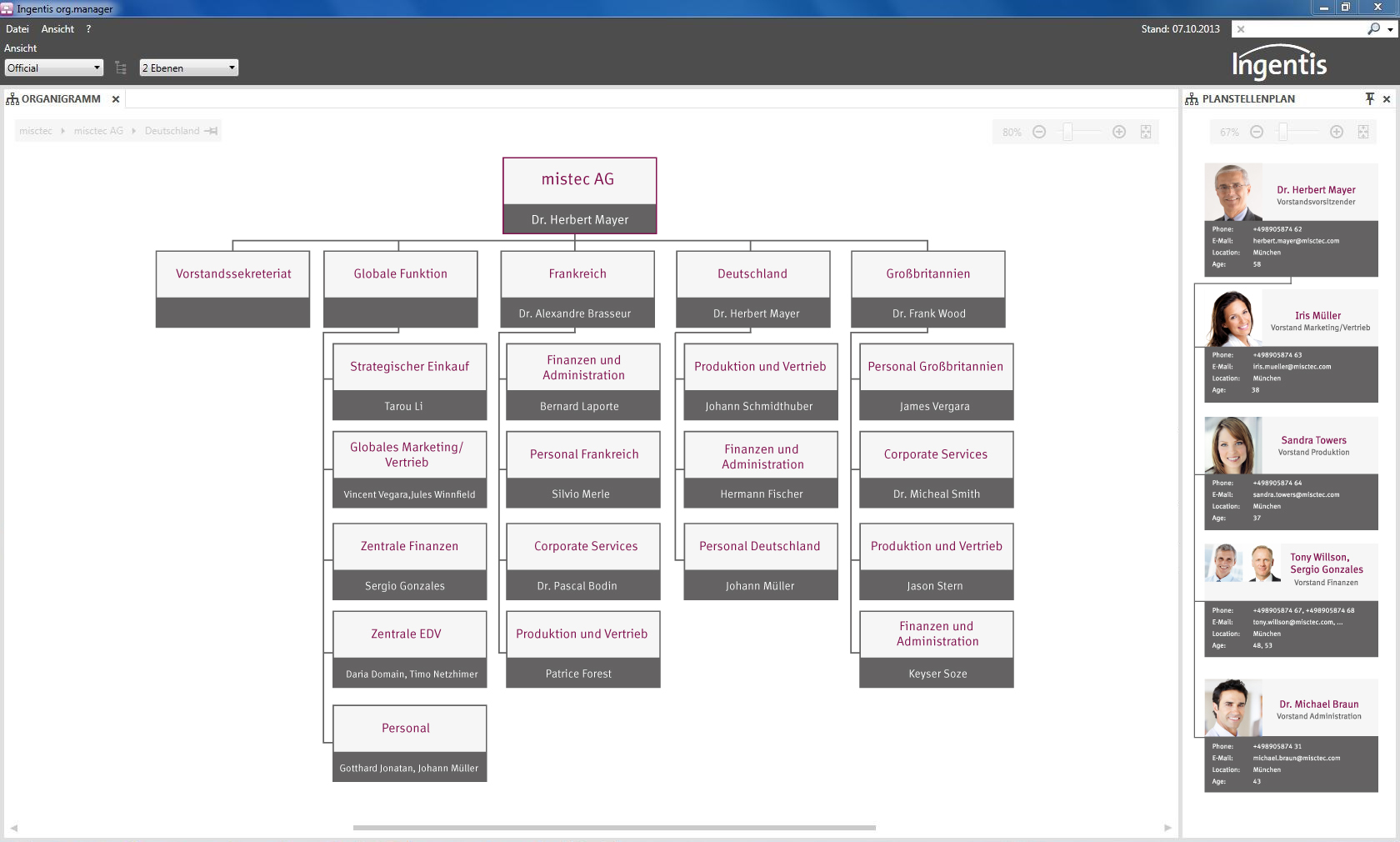Click the search magnifier icon
This screenshot has width=1400, height=842.
[1373, 29]
